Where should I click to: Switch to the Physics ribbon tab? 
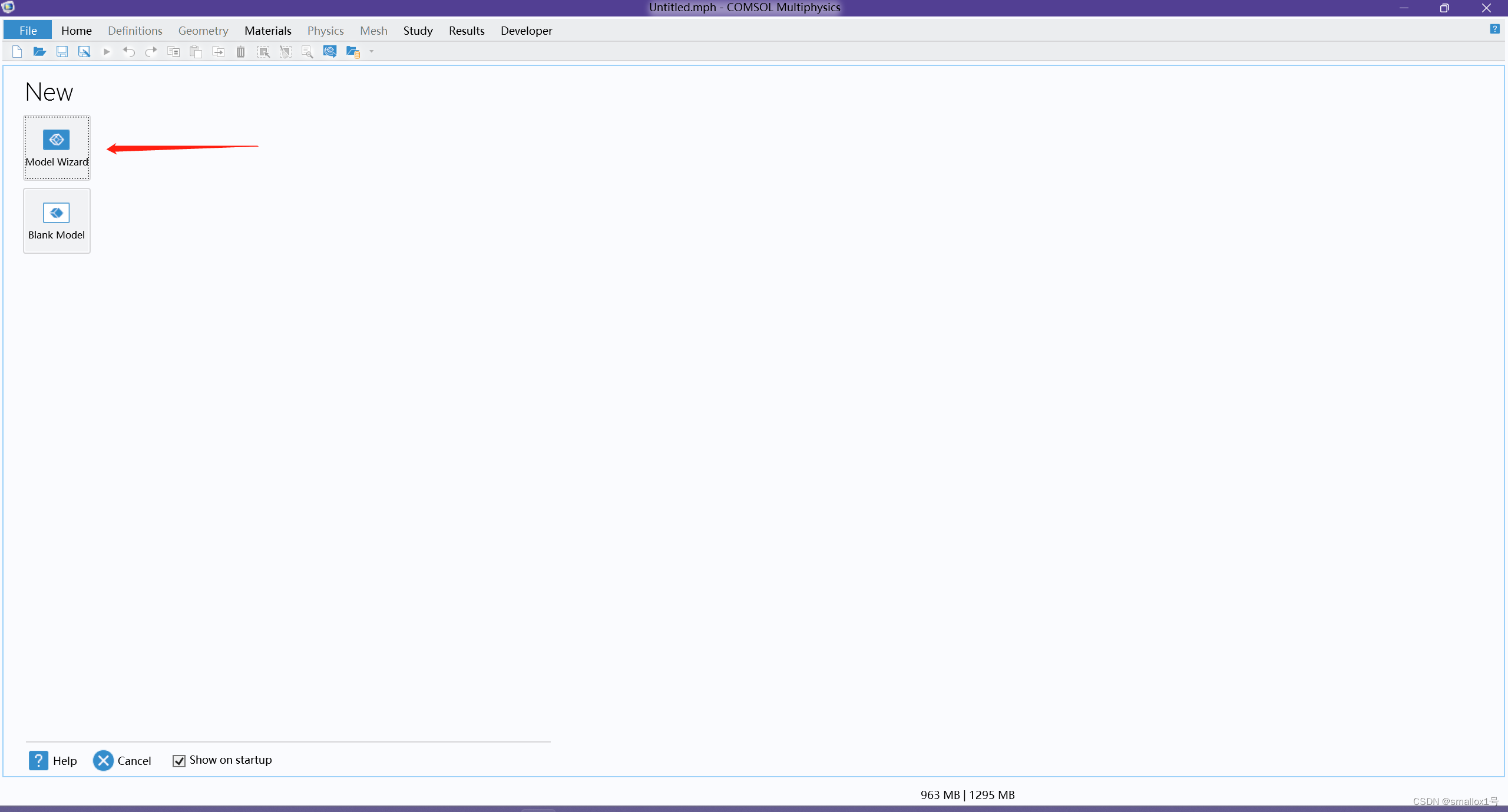[325, 30]
